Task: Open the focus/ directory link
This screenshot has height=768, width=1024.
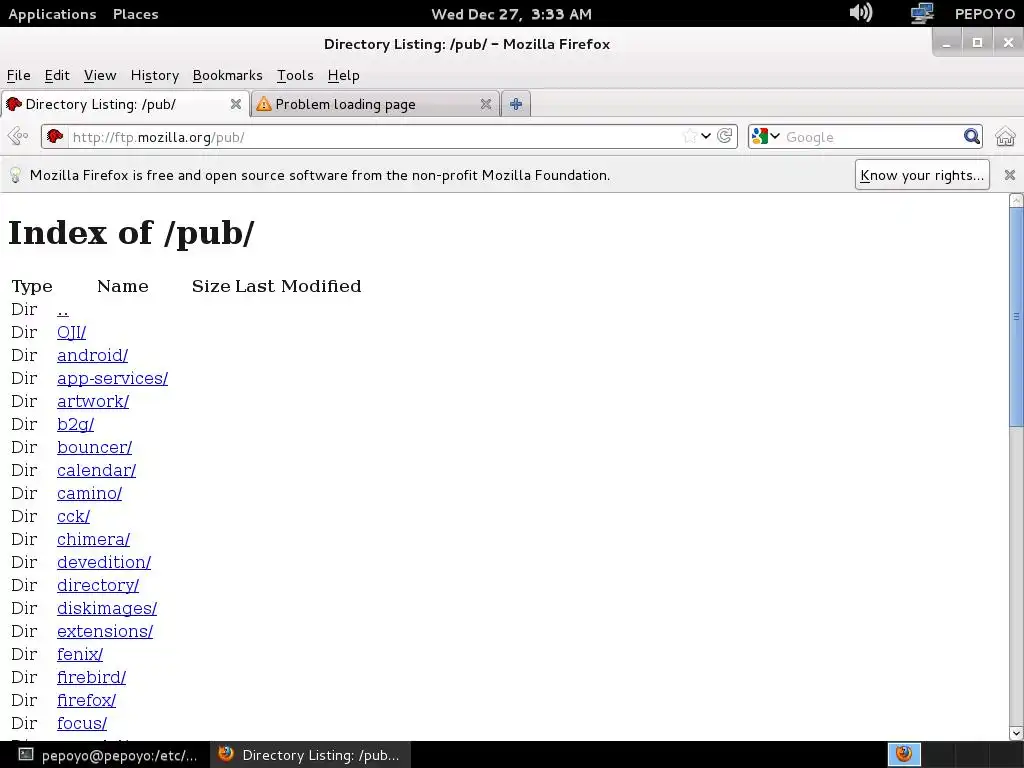Action: (x=82, y=723)
